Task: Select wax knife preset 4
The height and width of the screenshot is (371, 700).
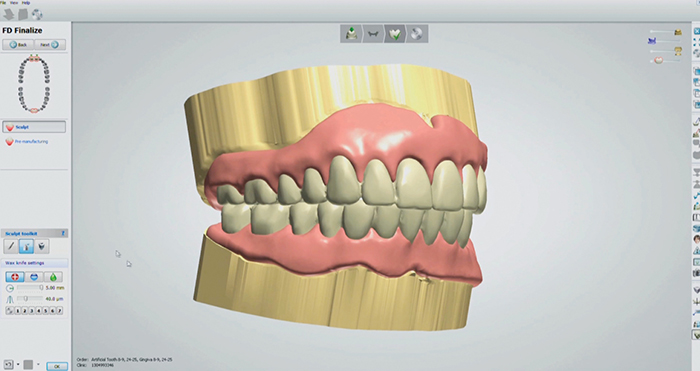Action: (39, 310)
